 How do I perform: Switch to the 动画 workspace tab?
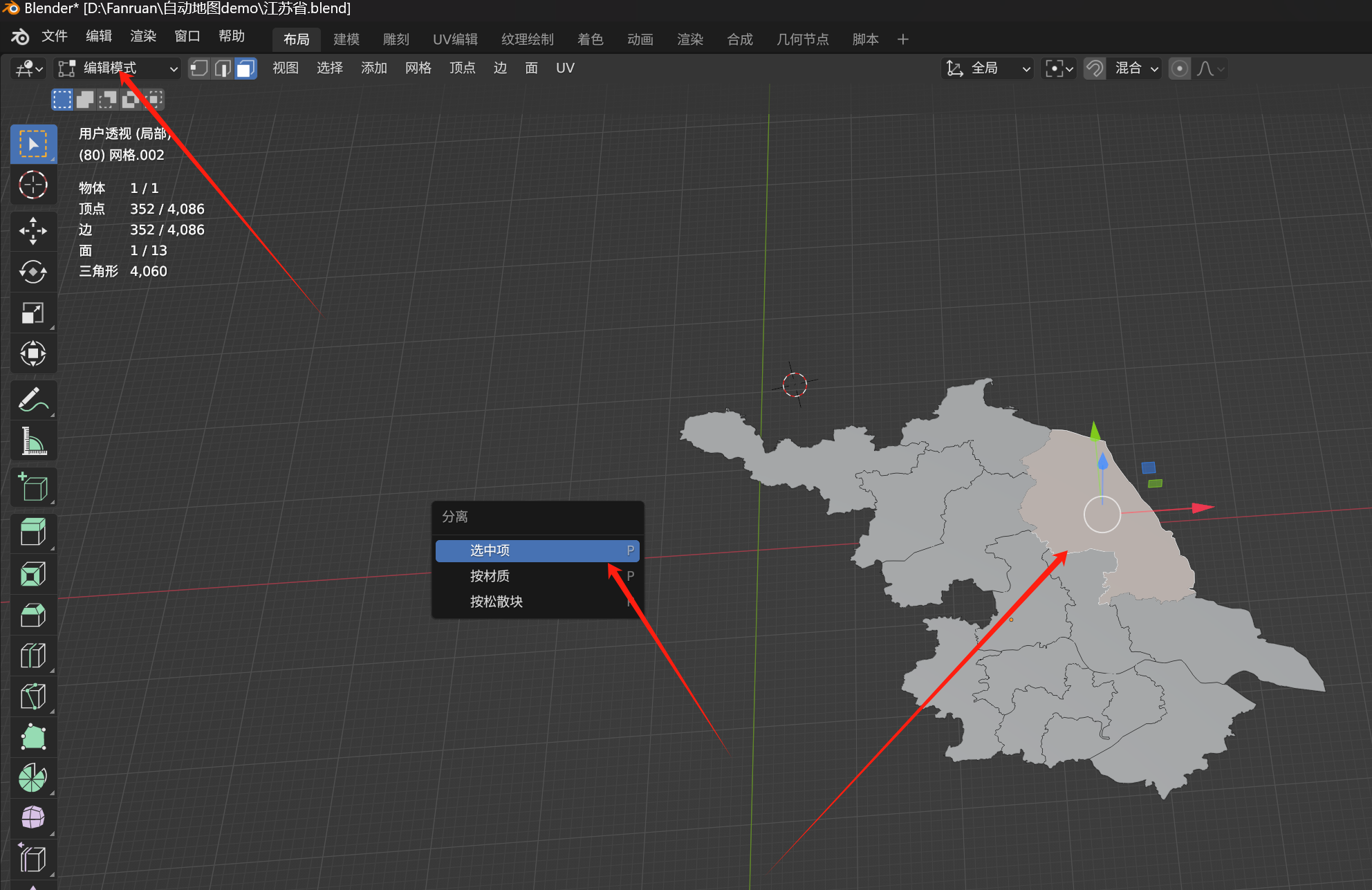click(640, 39)
